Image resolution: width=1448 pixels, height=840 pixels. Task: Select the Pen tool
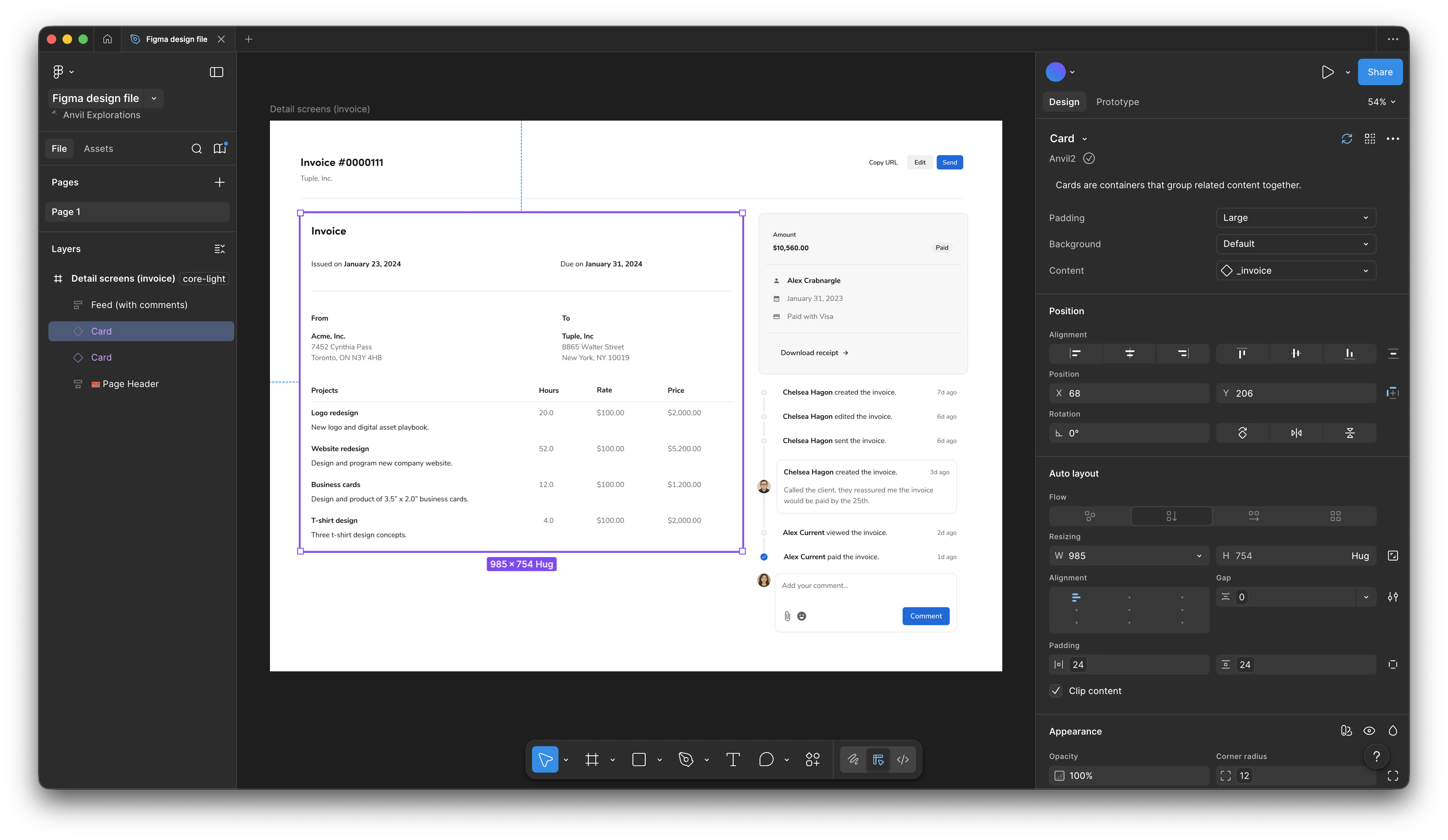[x=686, y=760]
